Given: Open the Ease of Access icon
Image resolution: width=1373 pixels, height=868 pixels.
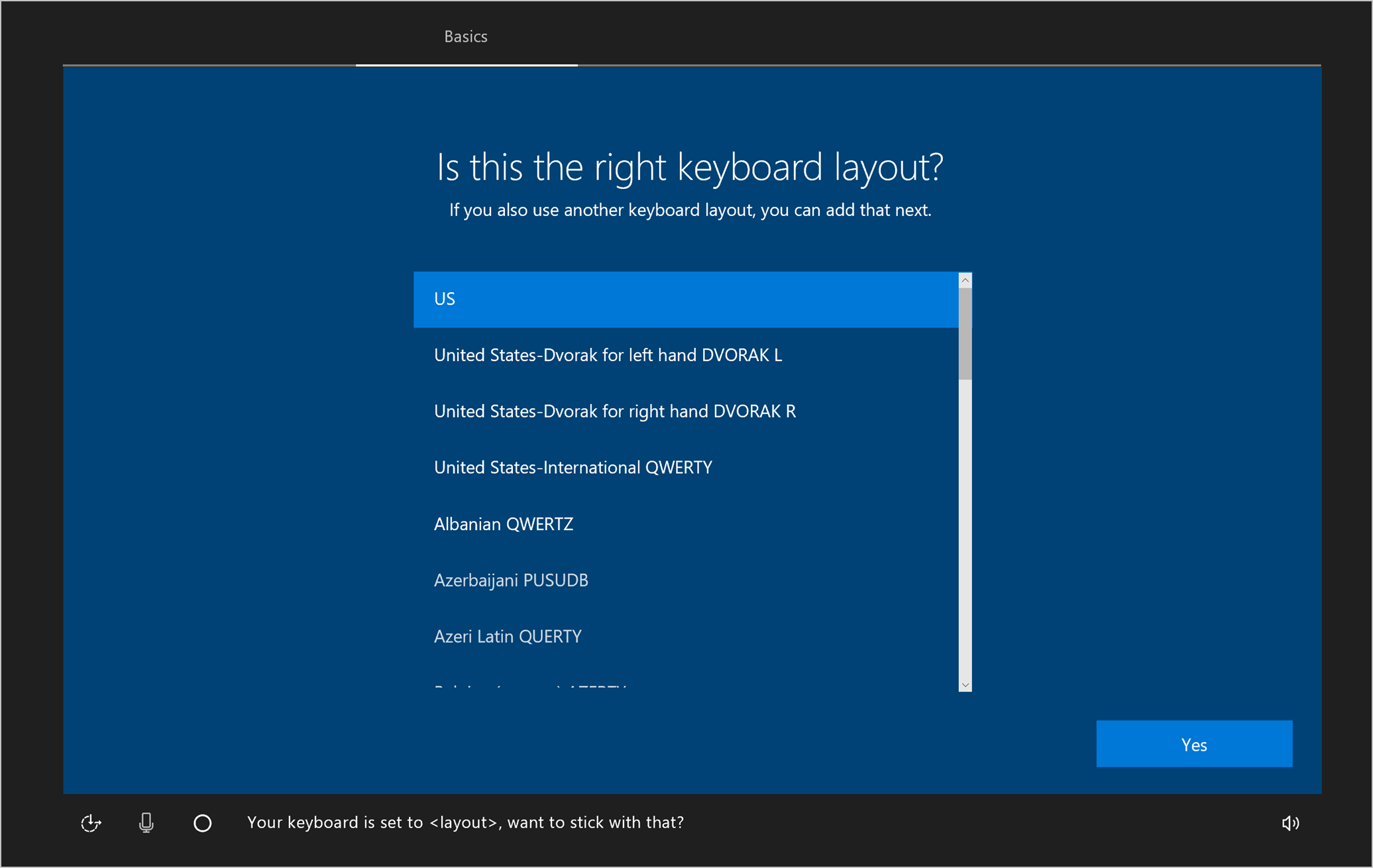Looking at the screenshot, I should click(x=91, y=823).
